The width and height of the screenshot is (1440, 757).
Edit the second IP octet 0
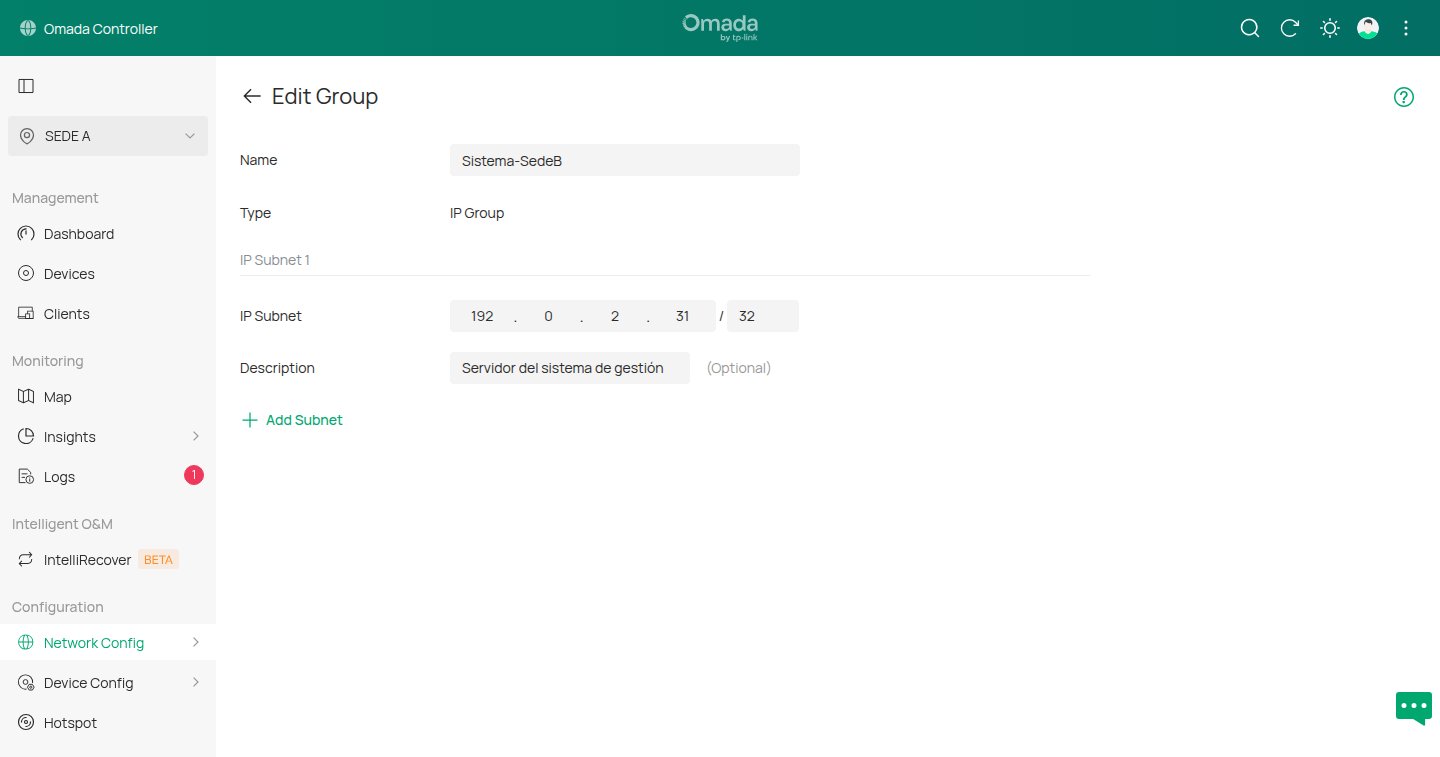(548, 316)
